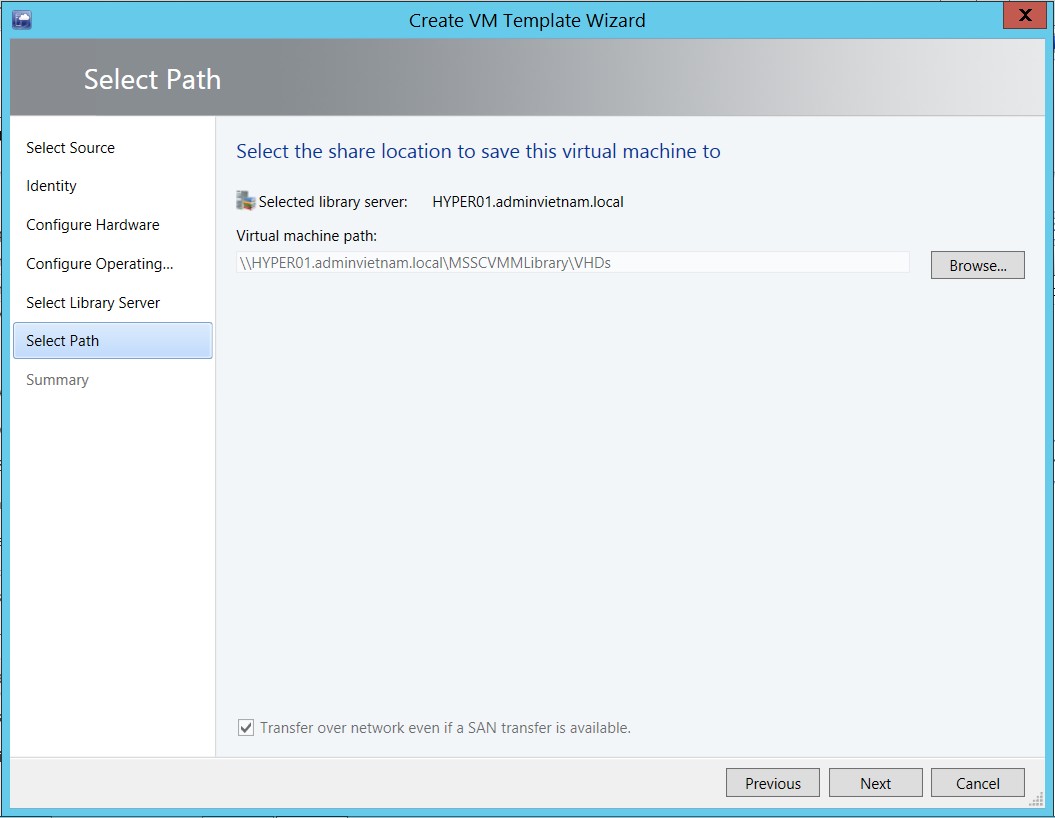Click the resize grip at window corner

point(1036,798)
